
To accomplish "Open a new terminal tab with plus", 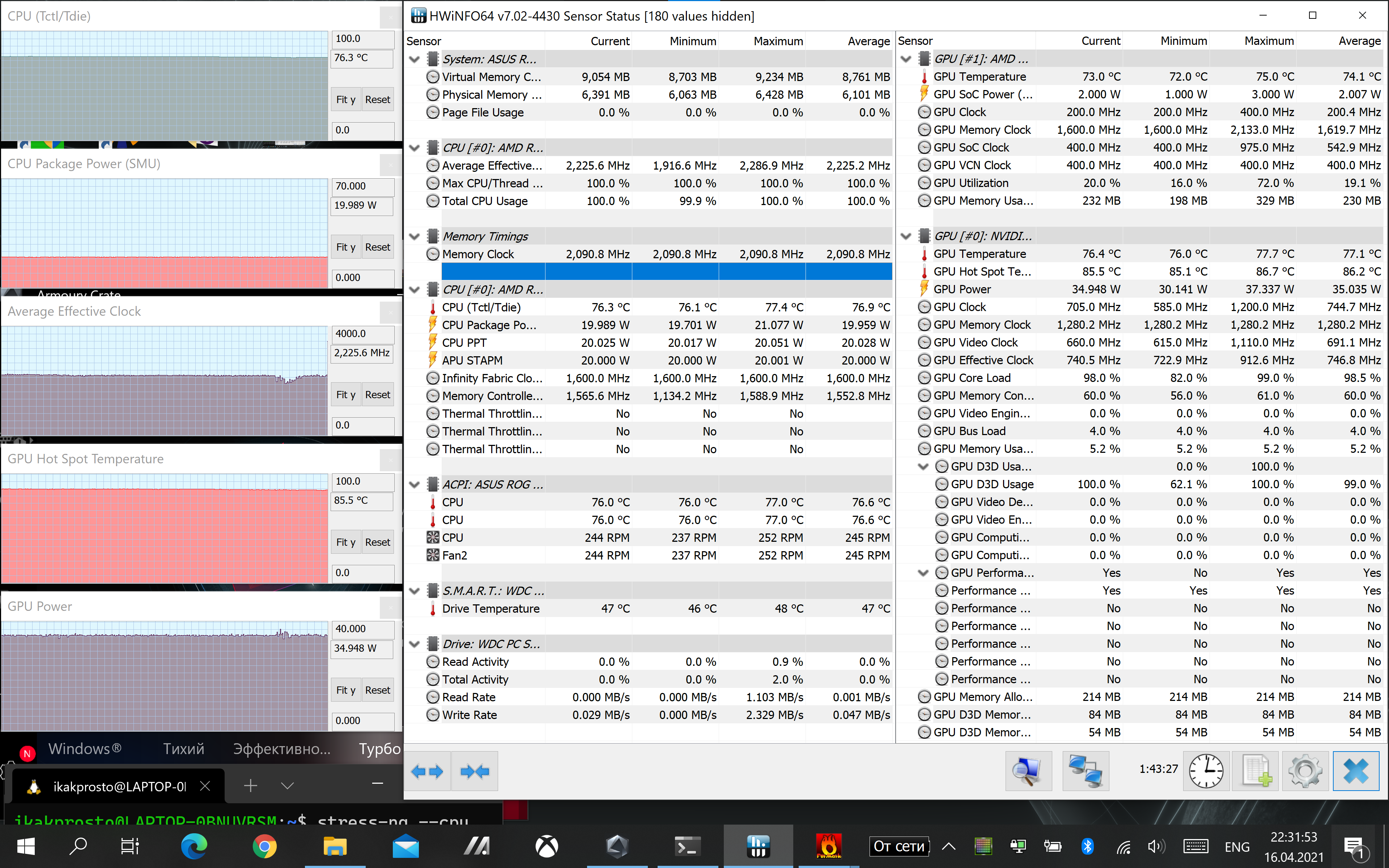I will 250,785.
